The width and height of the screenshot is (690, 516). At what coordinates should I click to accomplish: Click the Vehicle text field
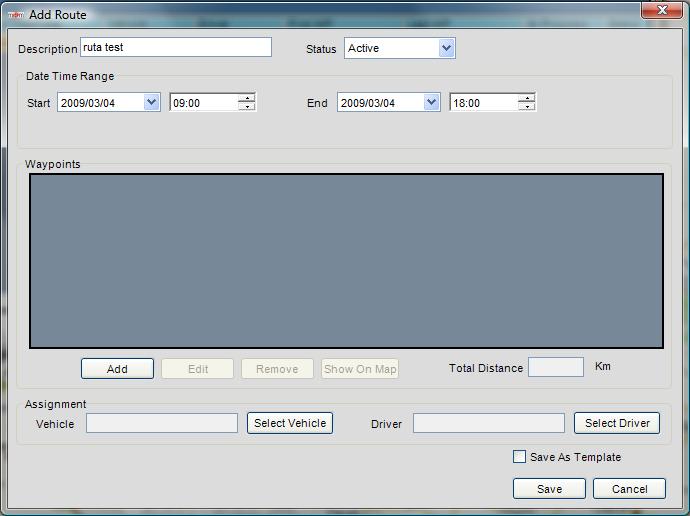(x=162, y=423)
